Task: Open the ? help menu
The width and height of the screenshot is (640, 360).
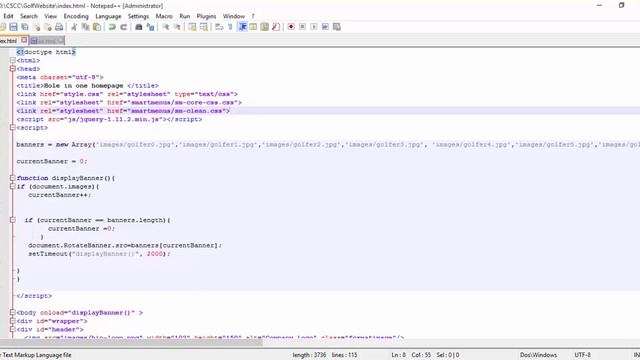Action: click(x=253, y=16)
